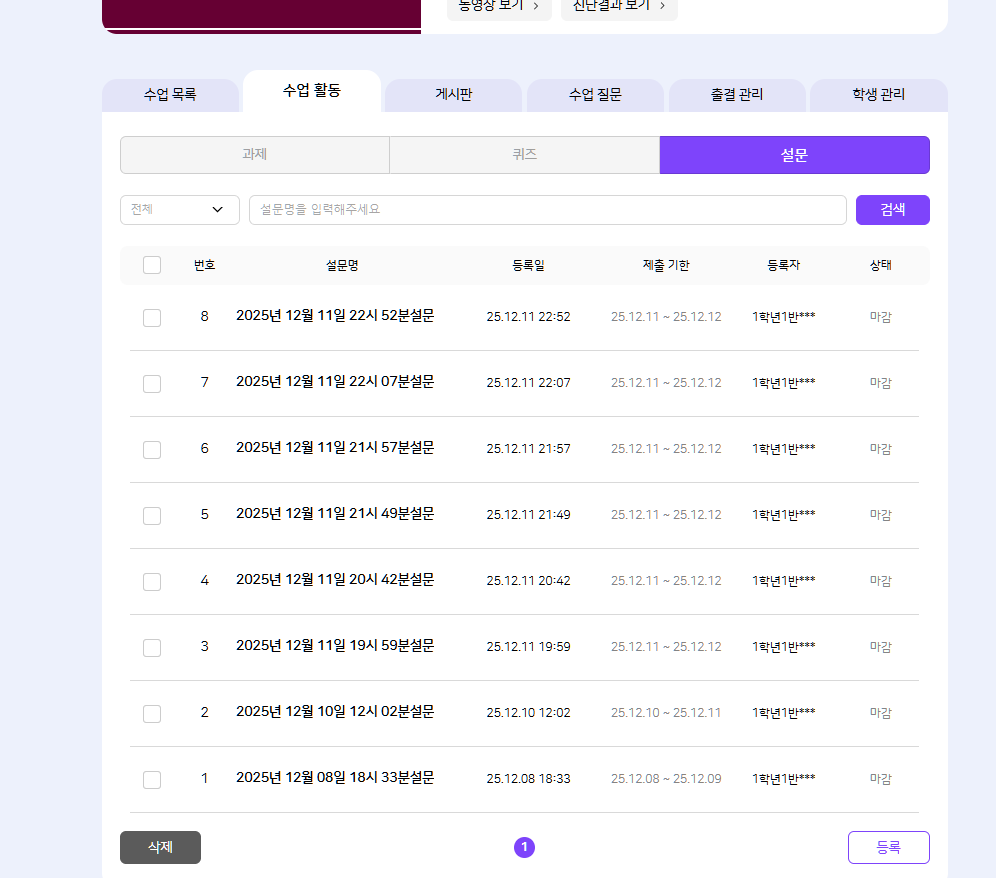Click page number 1 in pagination

(x=524, y=847)
